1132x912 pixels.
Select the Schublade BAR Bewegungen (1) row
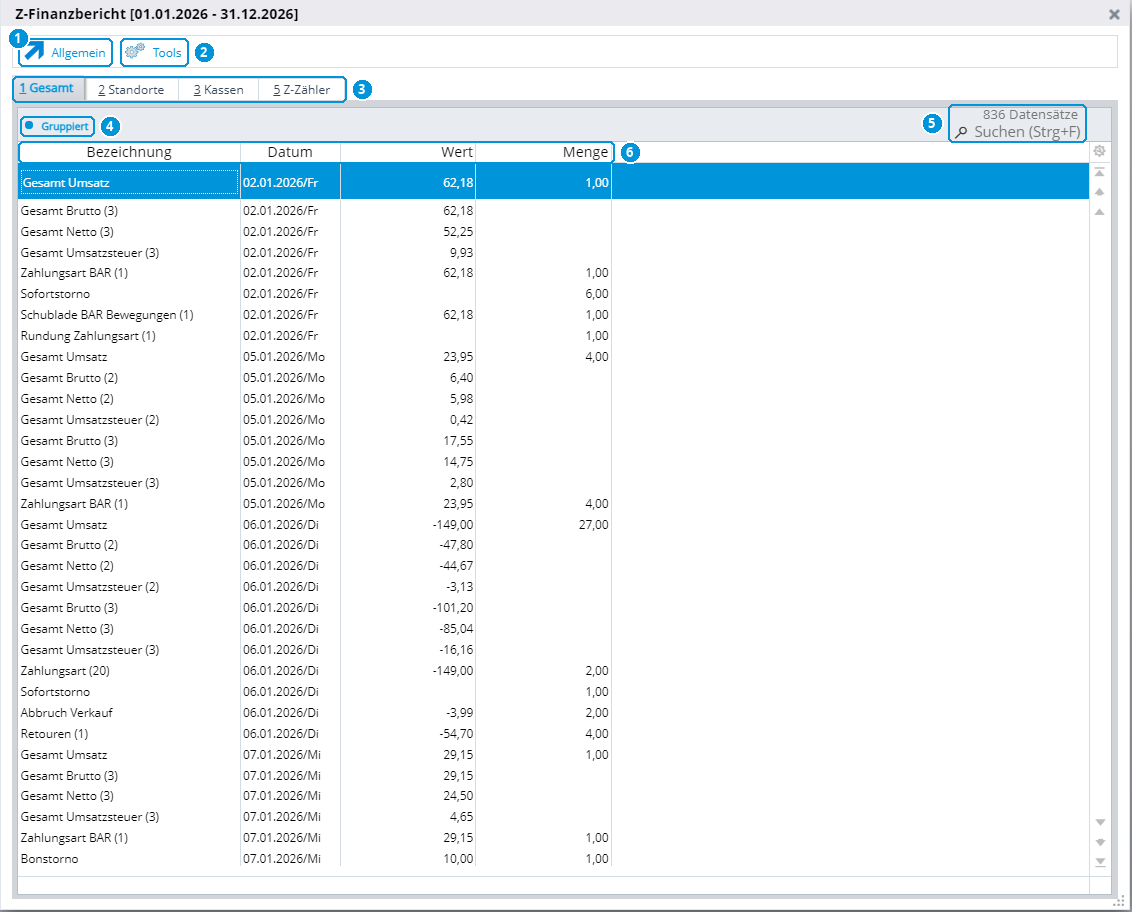point(553,315)
